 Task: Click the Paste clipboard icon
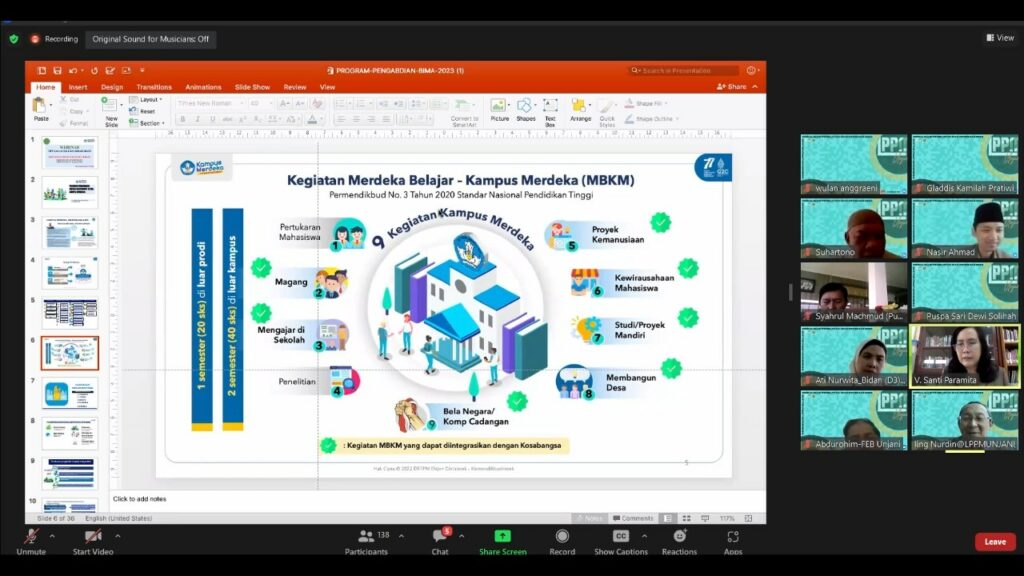(x=40, y=106)
